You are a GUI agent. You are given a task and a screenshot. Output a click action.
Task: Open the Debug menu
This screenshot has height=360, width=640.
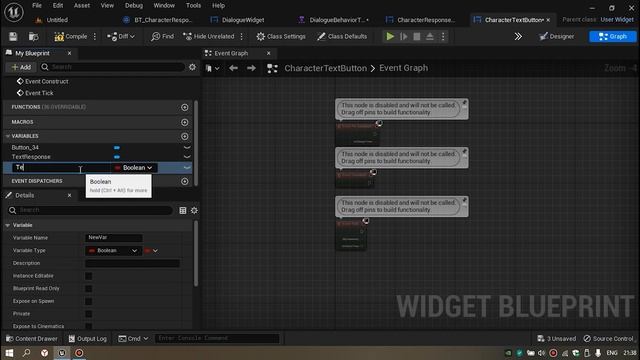coord(133,6)
